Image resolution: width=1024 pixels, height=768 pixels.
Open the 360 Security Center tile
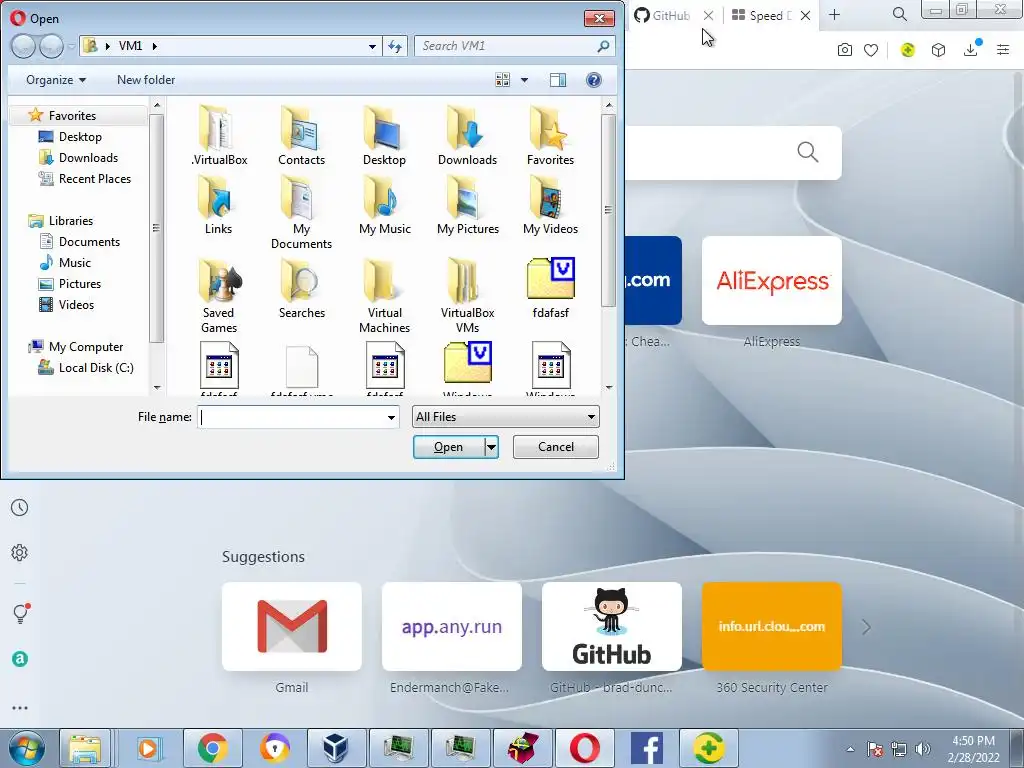coord(771,626)
